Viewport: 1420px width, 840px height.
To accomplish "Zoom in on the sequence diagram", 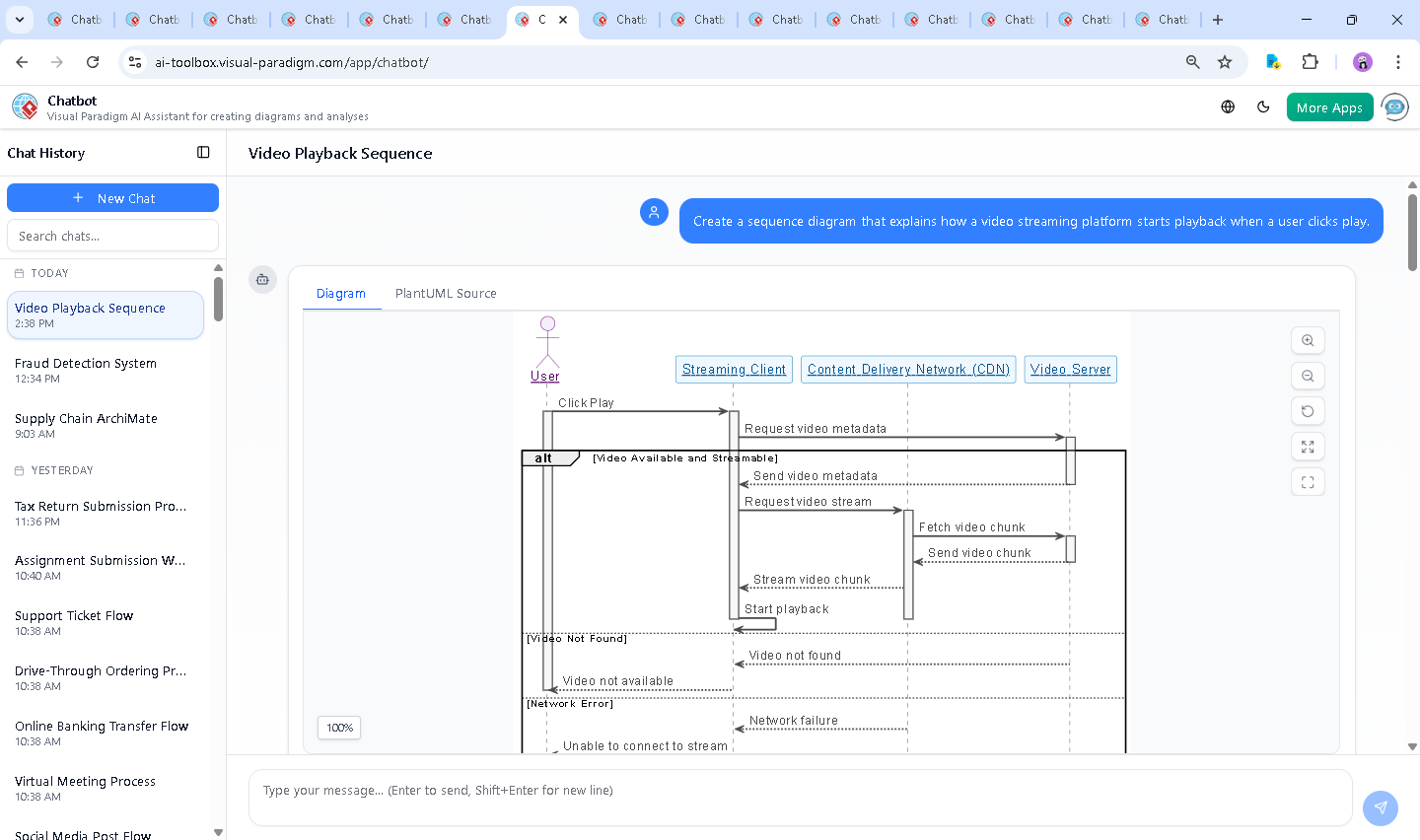I will pyautogui.click(x=1308, y=340).
